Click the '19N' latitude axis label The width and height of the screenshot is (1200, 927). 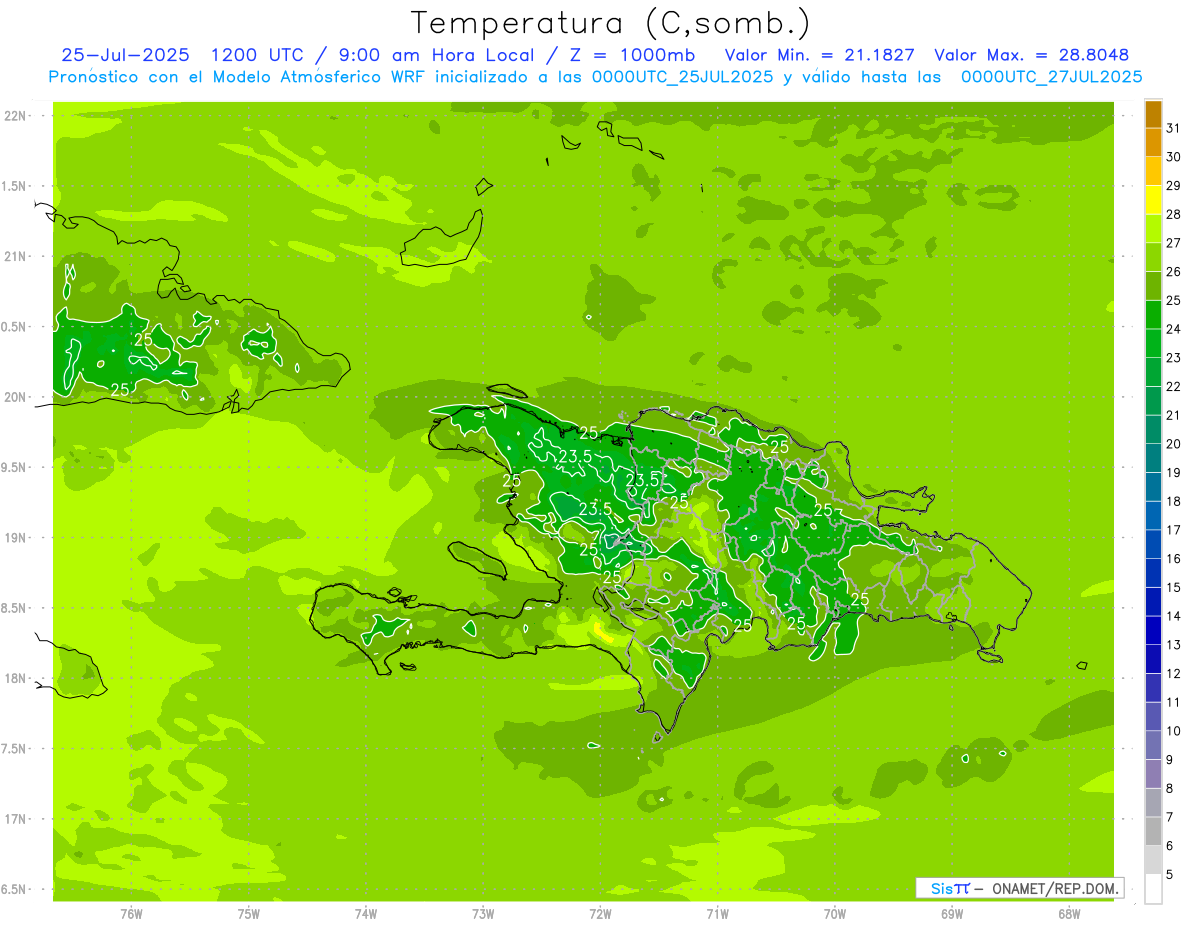click(16, 538)
